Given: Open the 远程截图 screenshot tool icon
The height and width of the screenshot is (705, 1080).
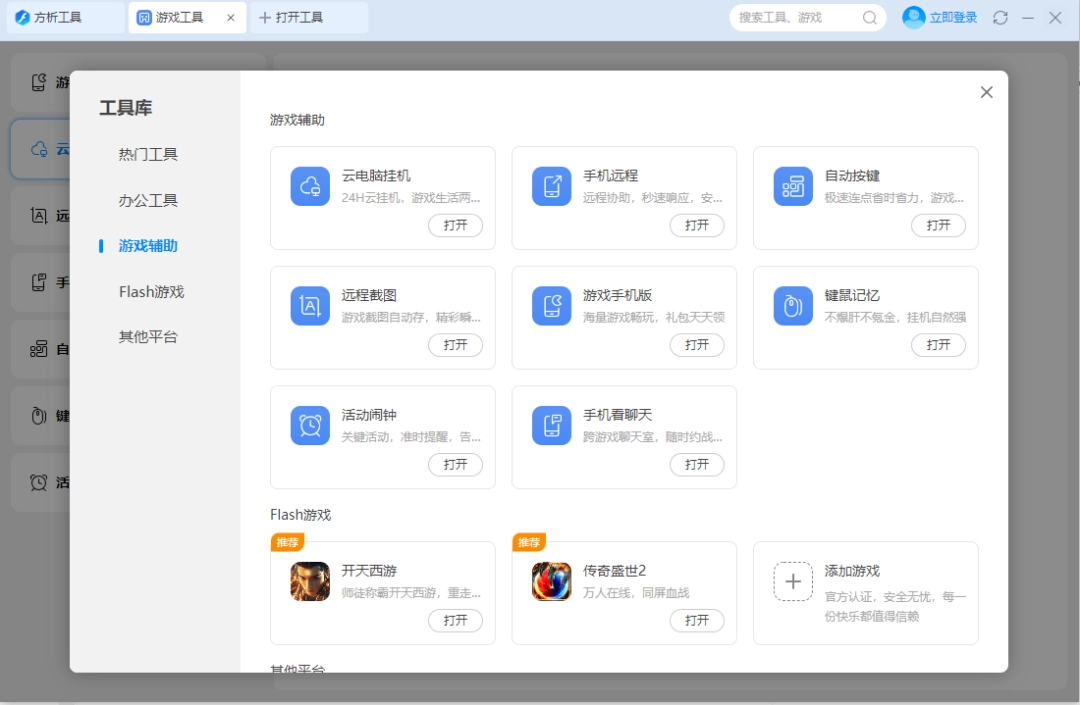Looking at the screenshot, I should pos(310,306).
